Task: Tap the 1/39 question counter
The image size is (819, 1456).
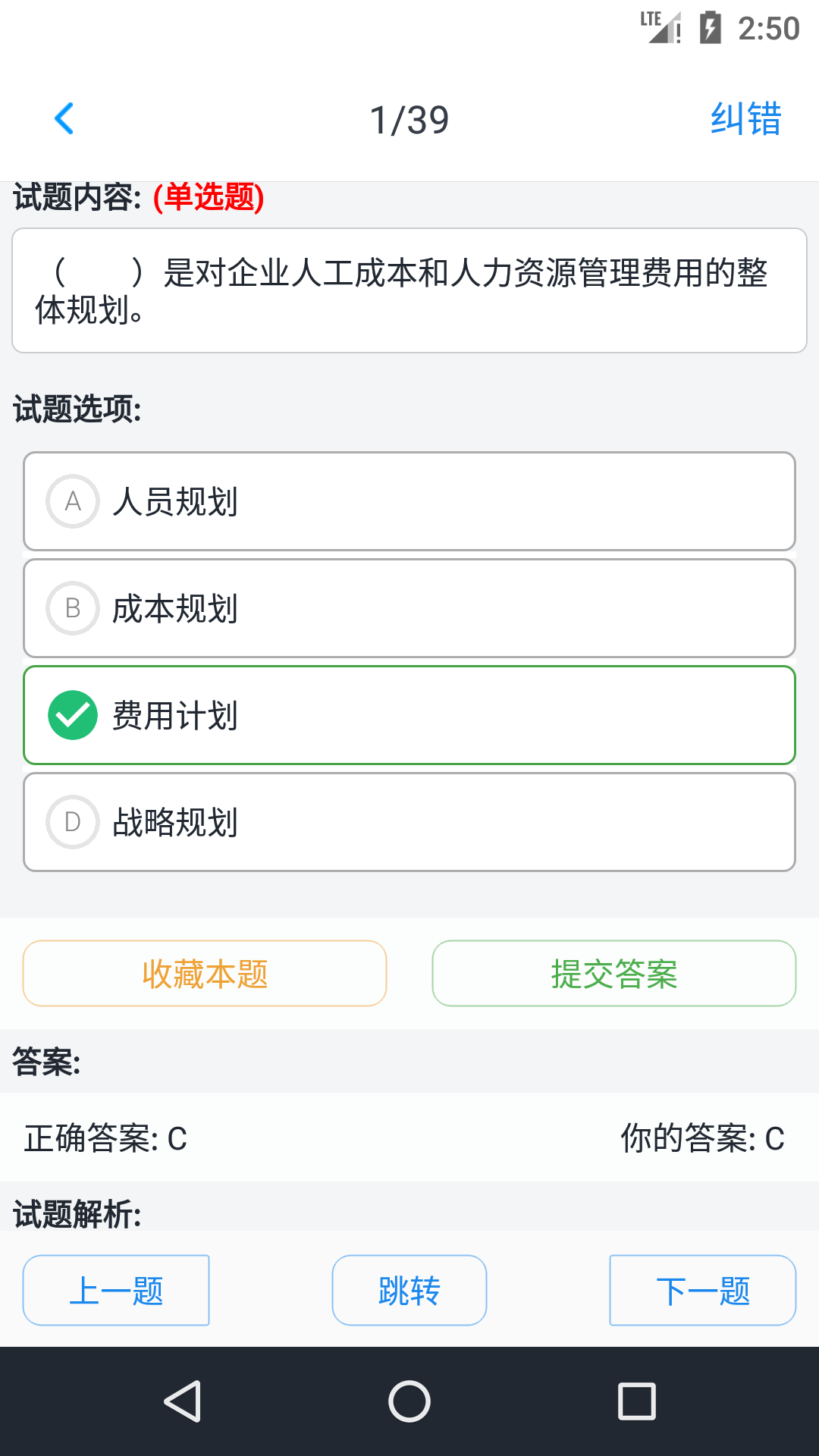Action: tap(409, 120)
